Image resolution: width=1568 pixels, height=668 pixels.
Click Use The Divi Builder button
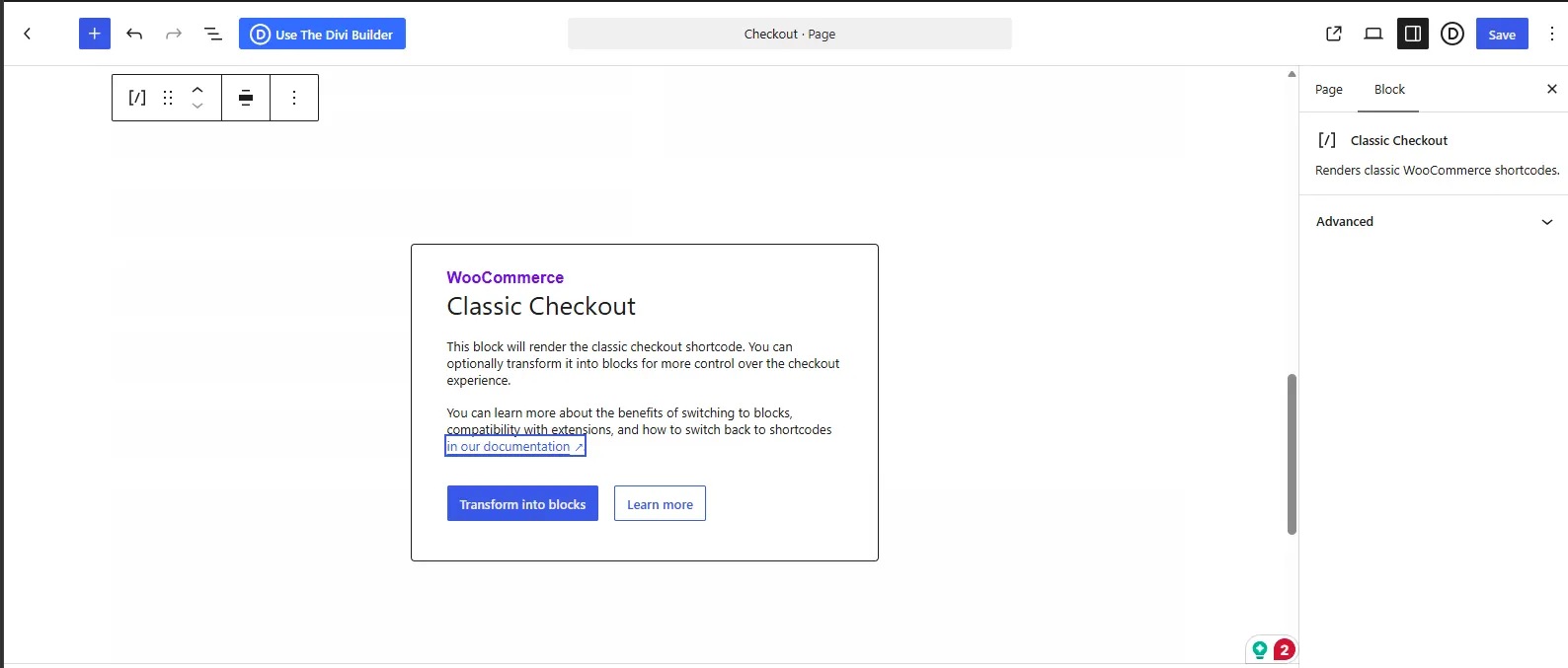pos(322,34)
